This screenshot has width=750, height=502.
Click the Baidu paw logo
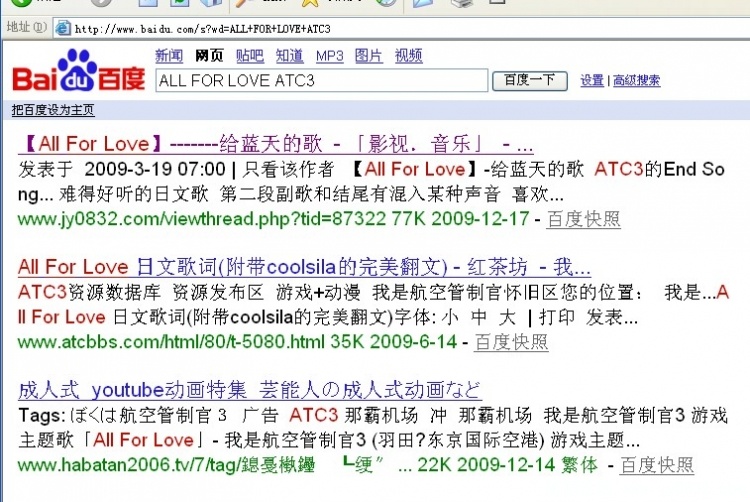[78, 70]
